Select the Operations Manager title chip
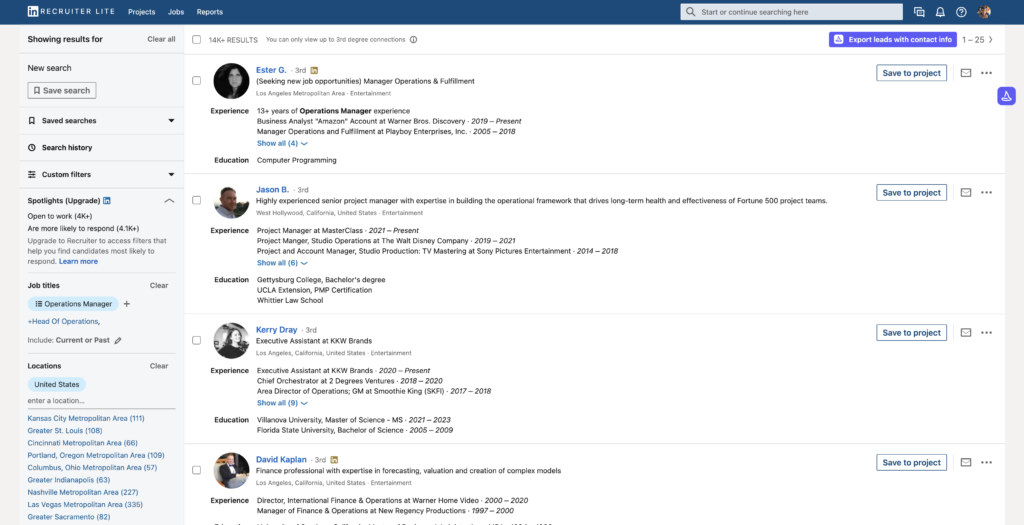 [73, 304]
